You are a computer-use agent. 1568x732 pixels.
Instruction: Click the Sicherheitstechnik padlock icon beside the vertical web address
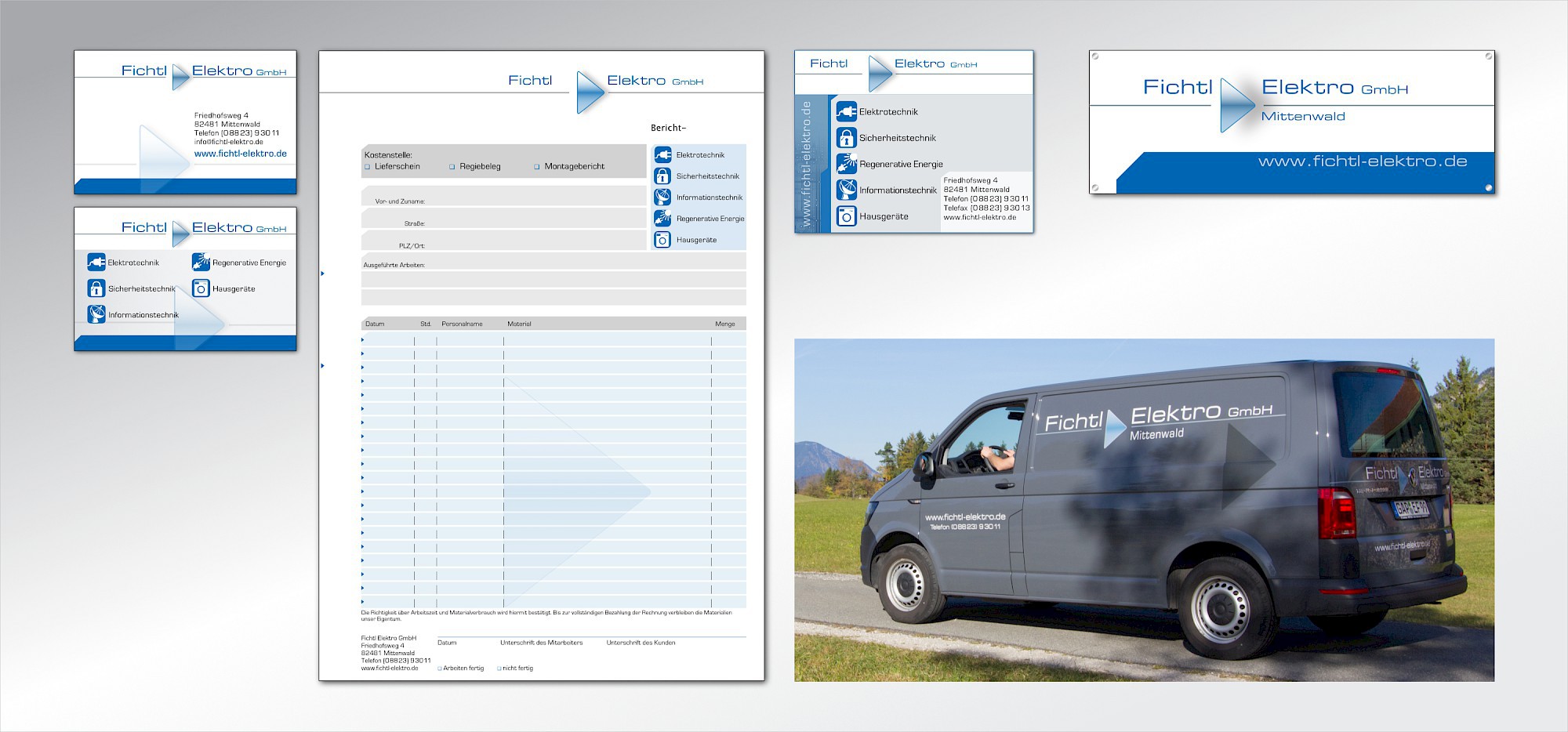(x=846, y=138)
